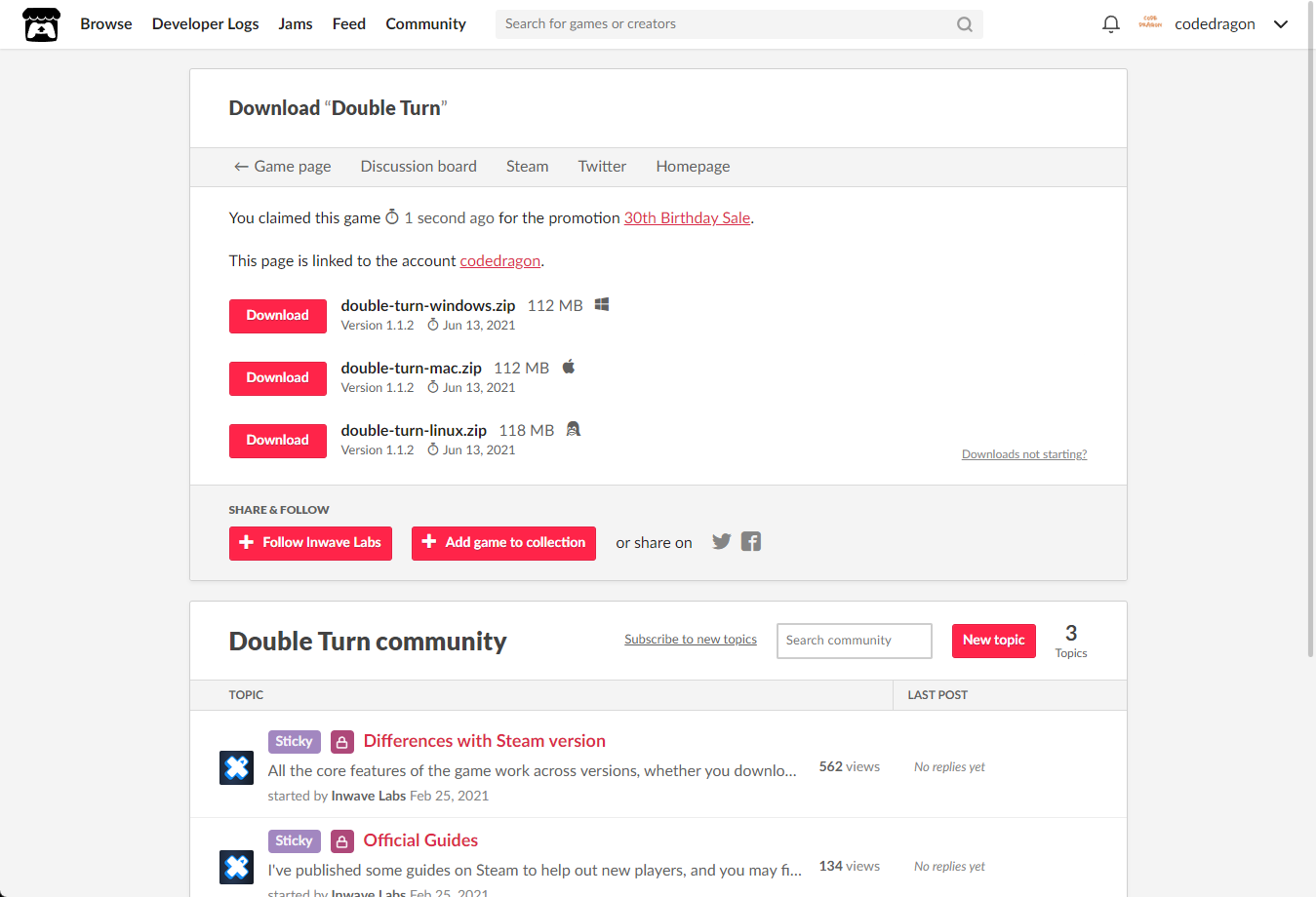Click the Apple platform icon

(x=569, y=367)
